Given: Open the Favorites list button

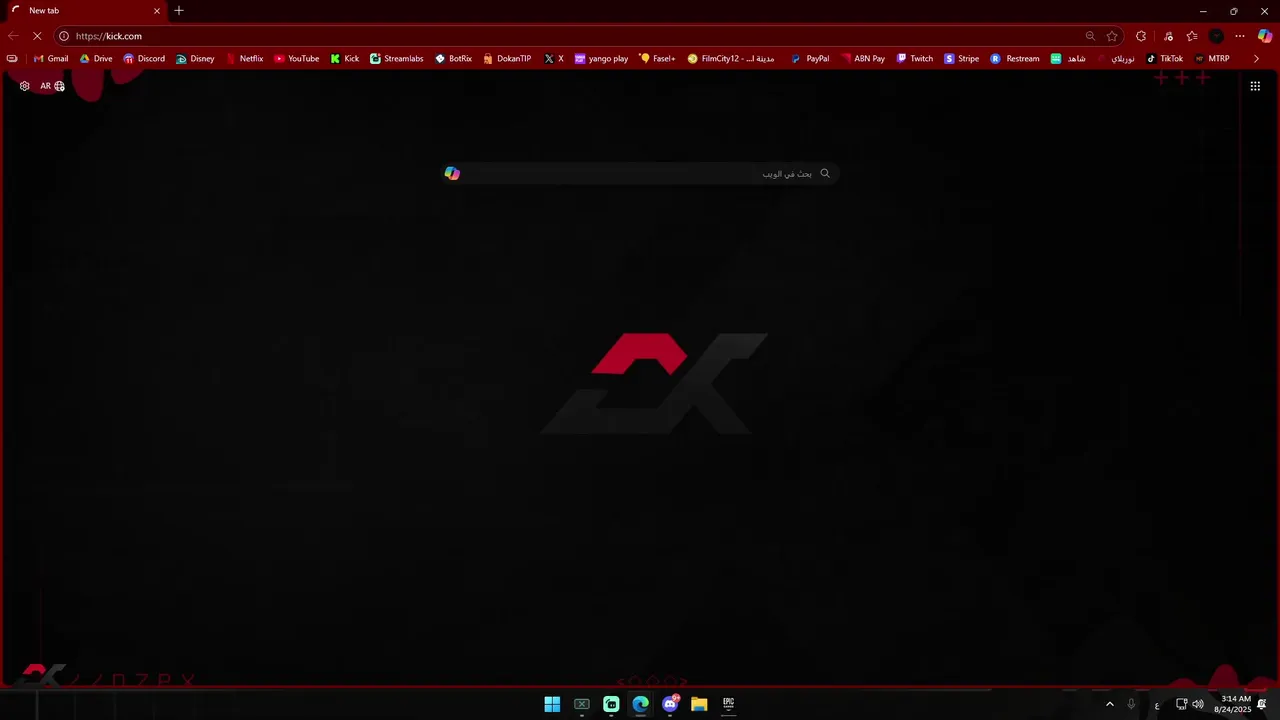Looking at the screenshot, I should click(x=1192, y=36).
